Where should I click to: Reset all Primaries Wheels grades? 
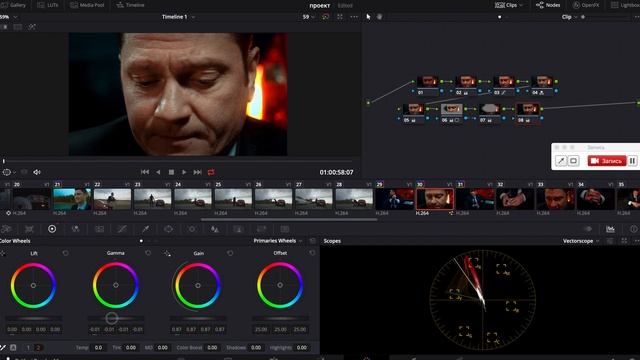[x=313, y=241]
